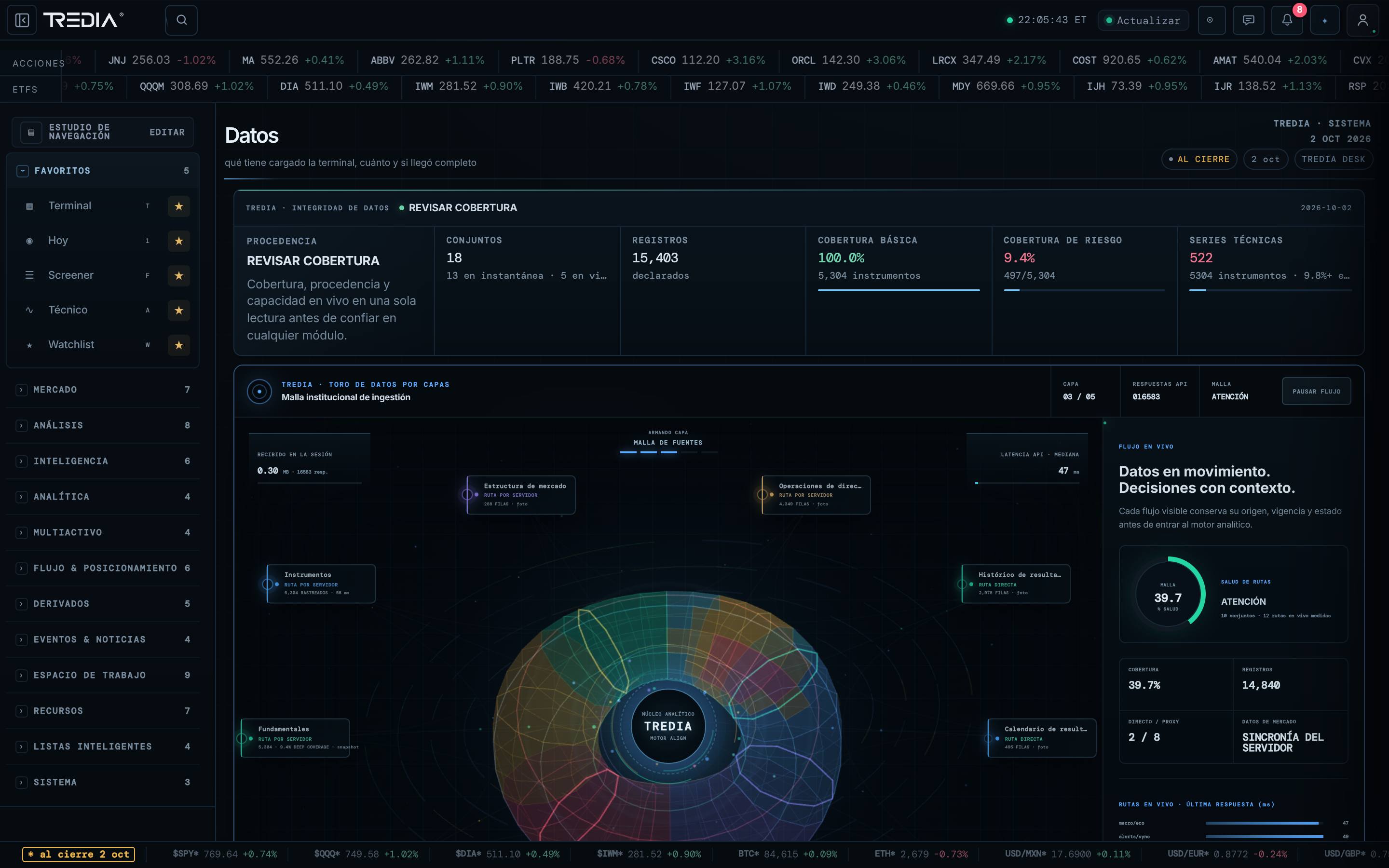The image size is (1389, 868).
Task: Open the notifications bell icon
Action: 1287,20
